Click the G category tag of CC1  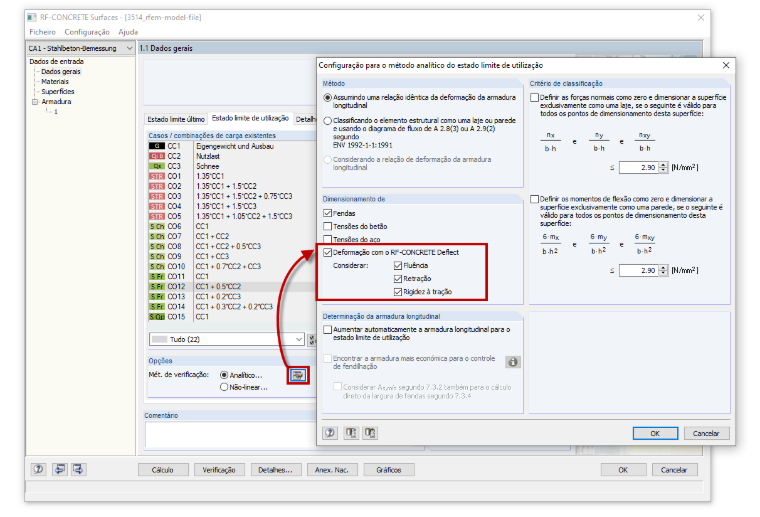pos(157,146)
